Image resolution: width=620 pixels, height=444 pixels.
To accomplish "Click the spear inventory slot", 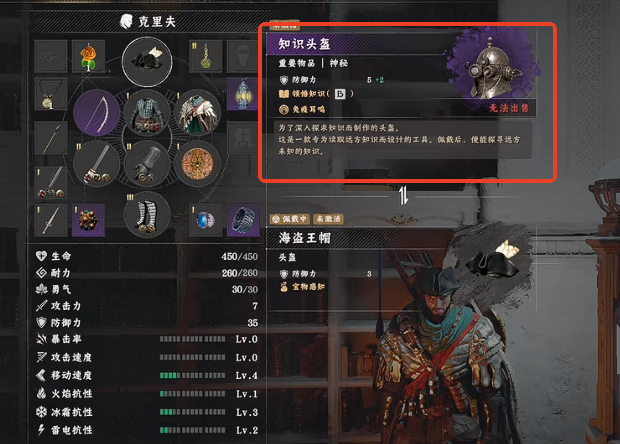I will (51, 138).
